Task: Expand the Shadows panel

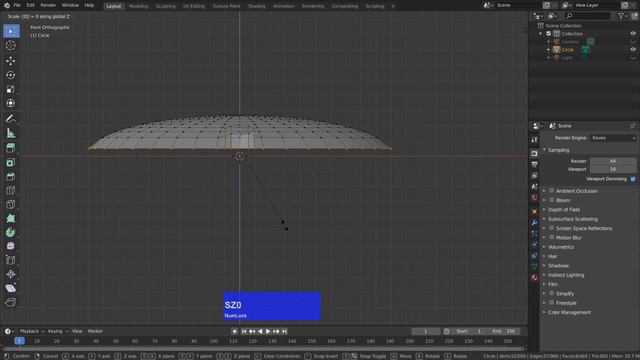Action: [x=558, y=266]
